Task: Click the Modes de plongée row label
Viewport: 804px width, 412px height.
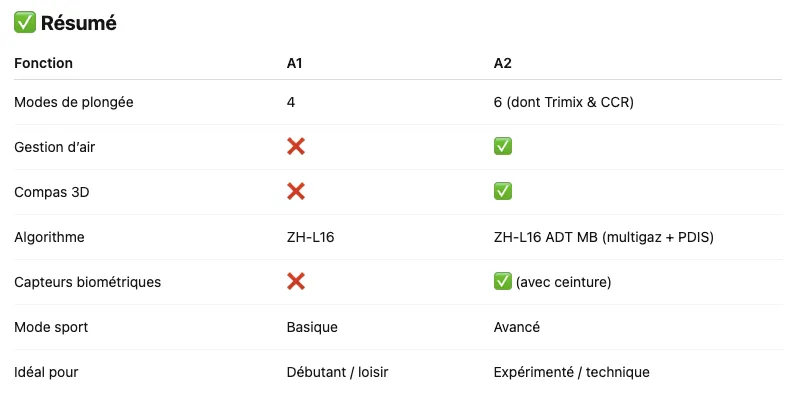Action: click(x=73, y=102)
